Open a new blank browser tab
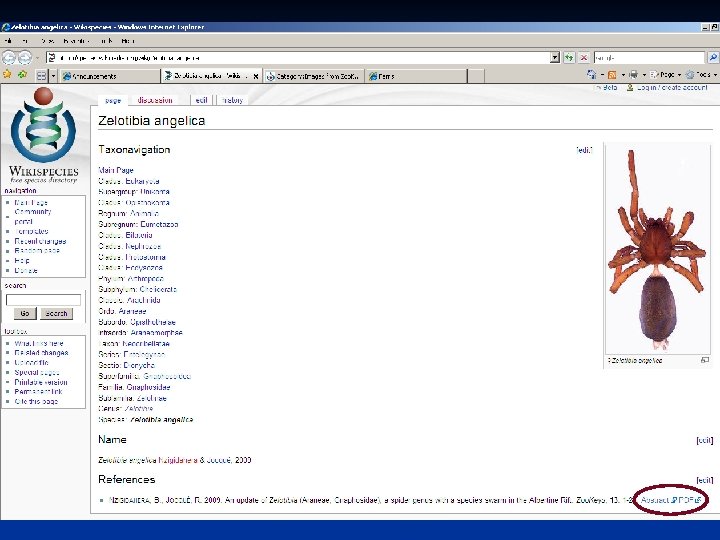The width and height of the screenshot is (720, 540). click(x=476, y=76)
